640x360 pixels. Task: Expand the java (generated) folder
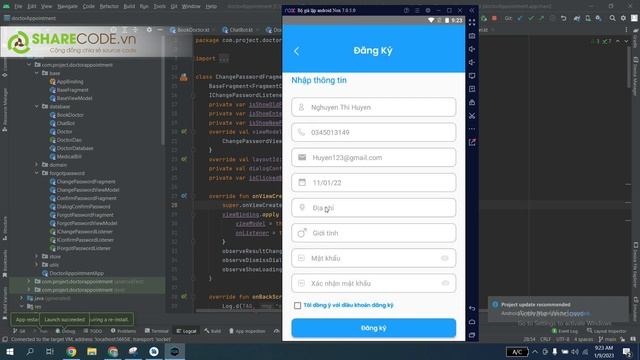click(x=22, y=298)
